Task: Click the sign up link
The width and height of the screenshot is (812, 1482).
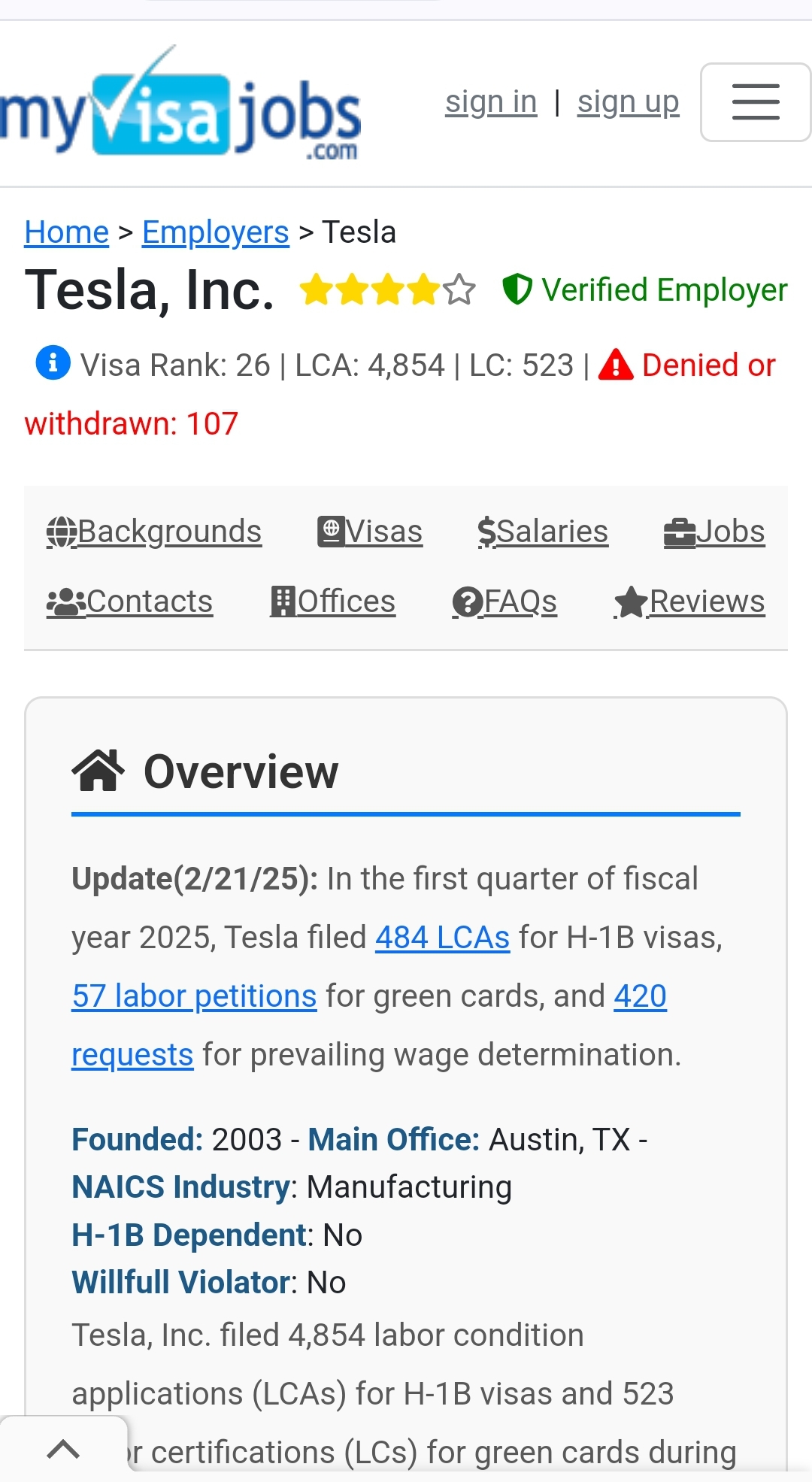Action: [628, 102]
